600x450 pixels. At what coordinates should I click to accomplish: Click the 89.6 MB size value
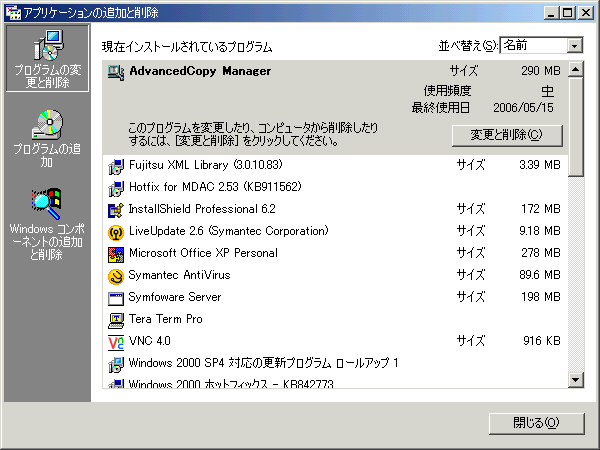(540, 275)
